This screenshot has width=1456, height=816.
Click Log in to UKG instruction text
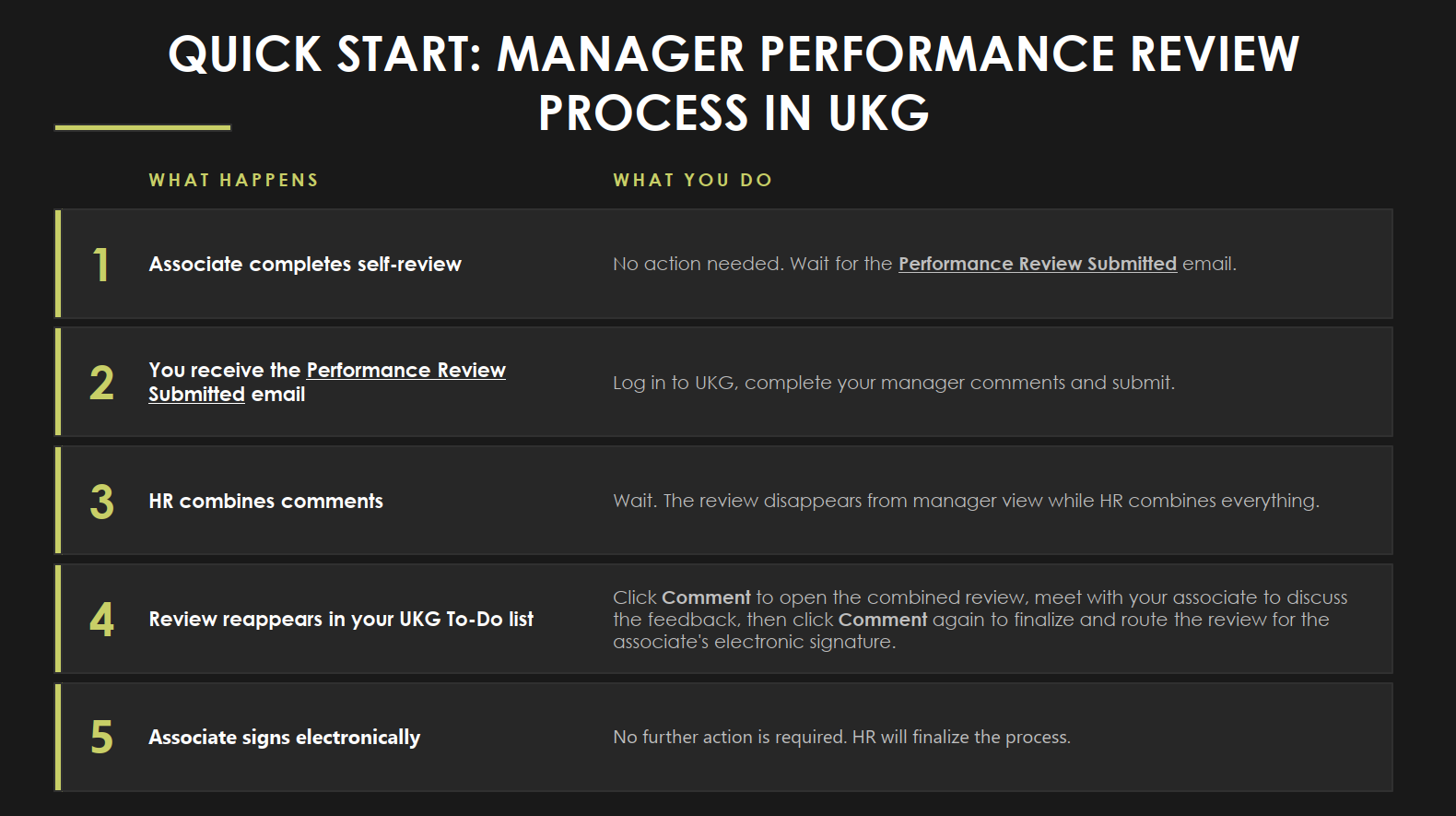click(x=894, y=383)
